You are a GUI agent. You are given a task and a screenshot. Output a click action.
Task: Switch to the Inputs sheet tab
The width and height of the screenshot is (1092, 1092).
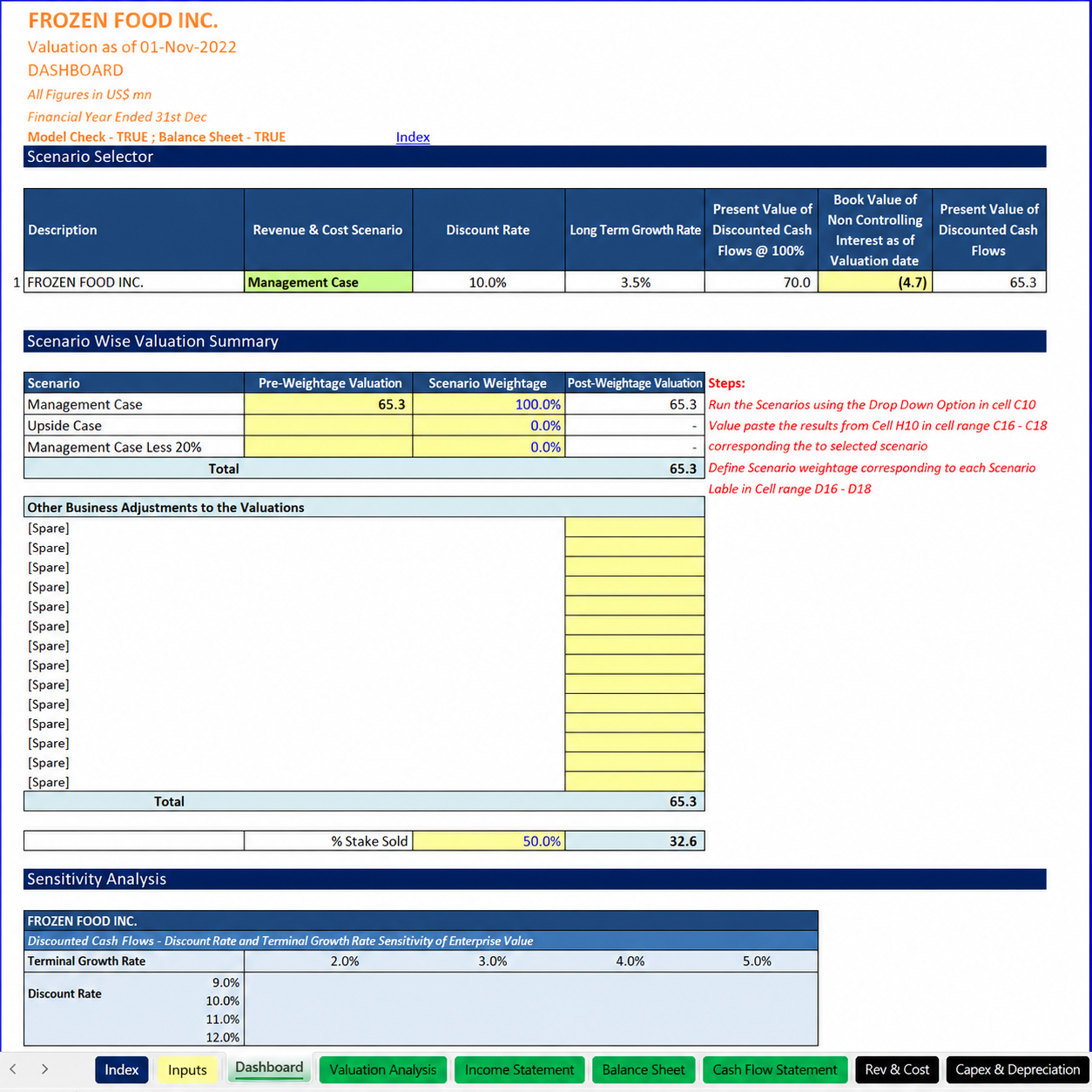pyautogui.click(x=187, y=1069)
